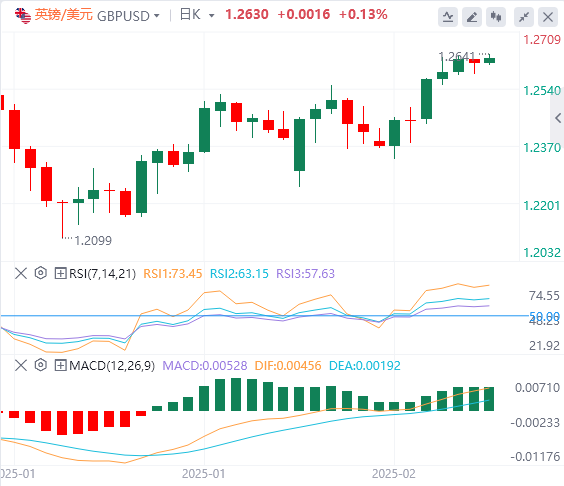564x486 pixels.
Task: Open the indicator line chart icon
Action: (x=448, y=17)
